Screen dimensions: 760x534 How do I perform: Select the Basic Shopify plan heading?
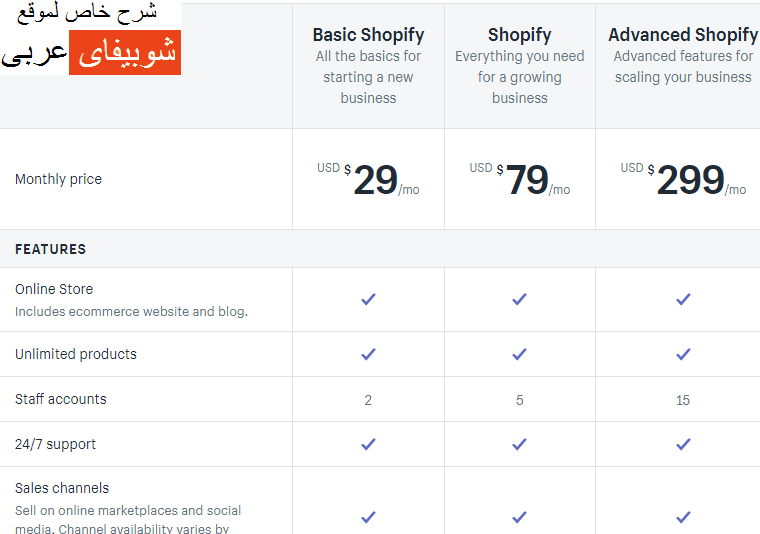[368, 35]
